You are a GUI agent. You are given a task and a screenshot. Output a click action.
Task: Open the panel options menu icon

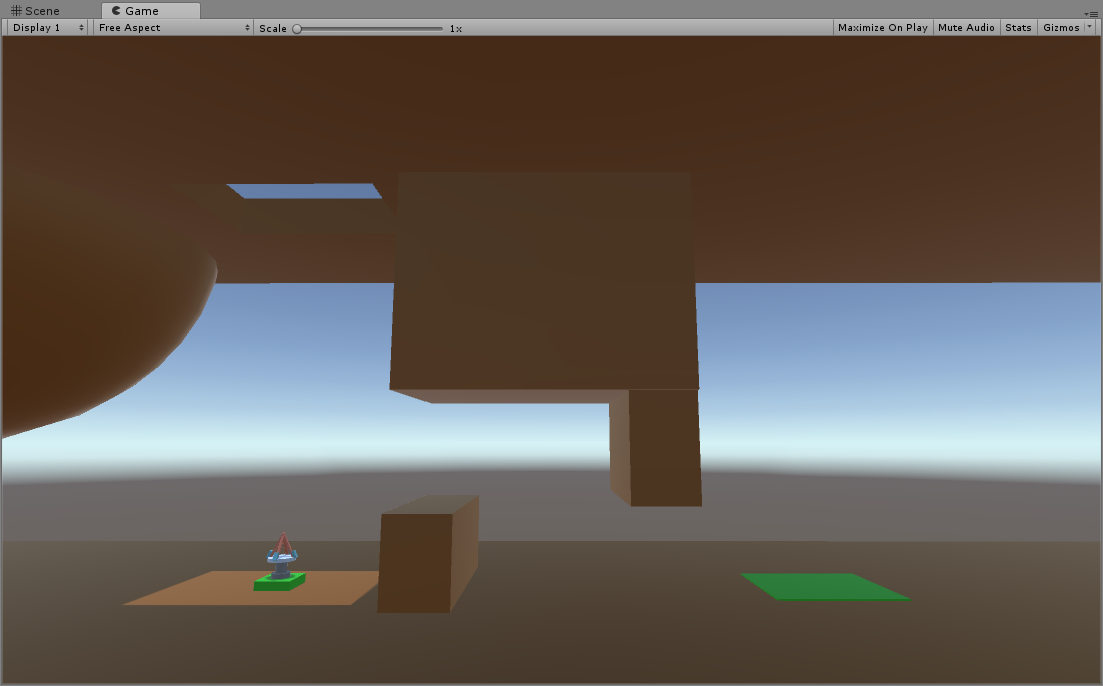point(1092,13)
